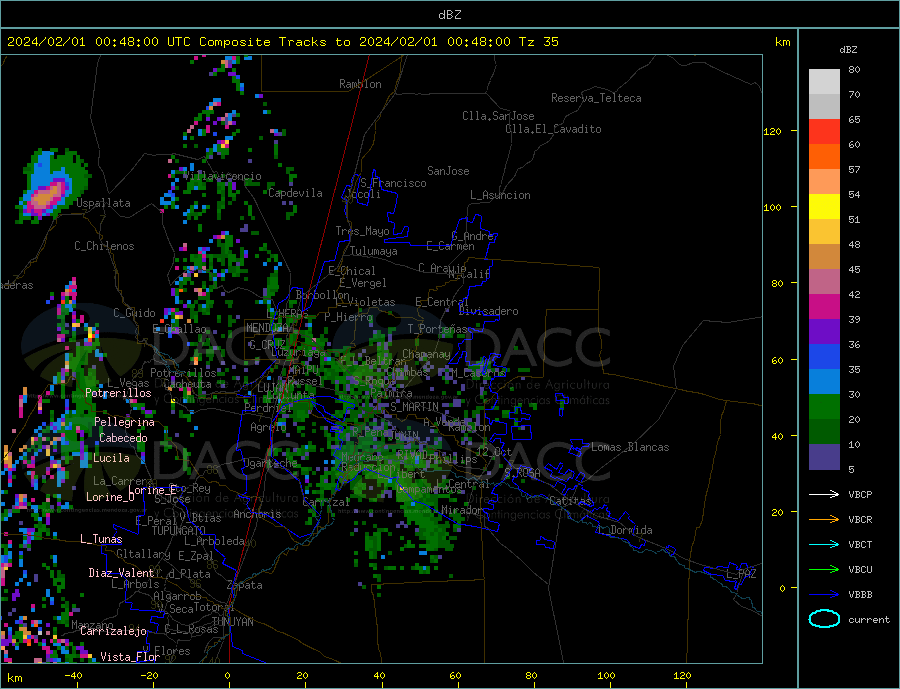Click the 'VBCP' legend label
The image size is (900, 689).
[860, 494]
